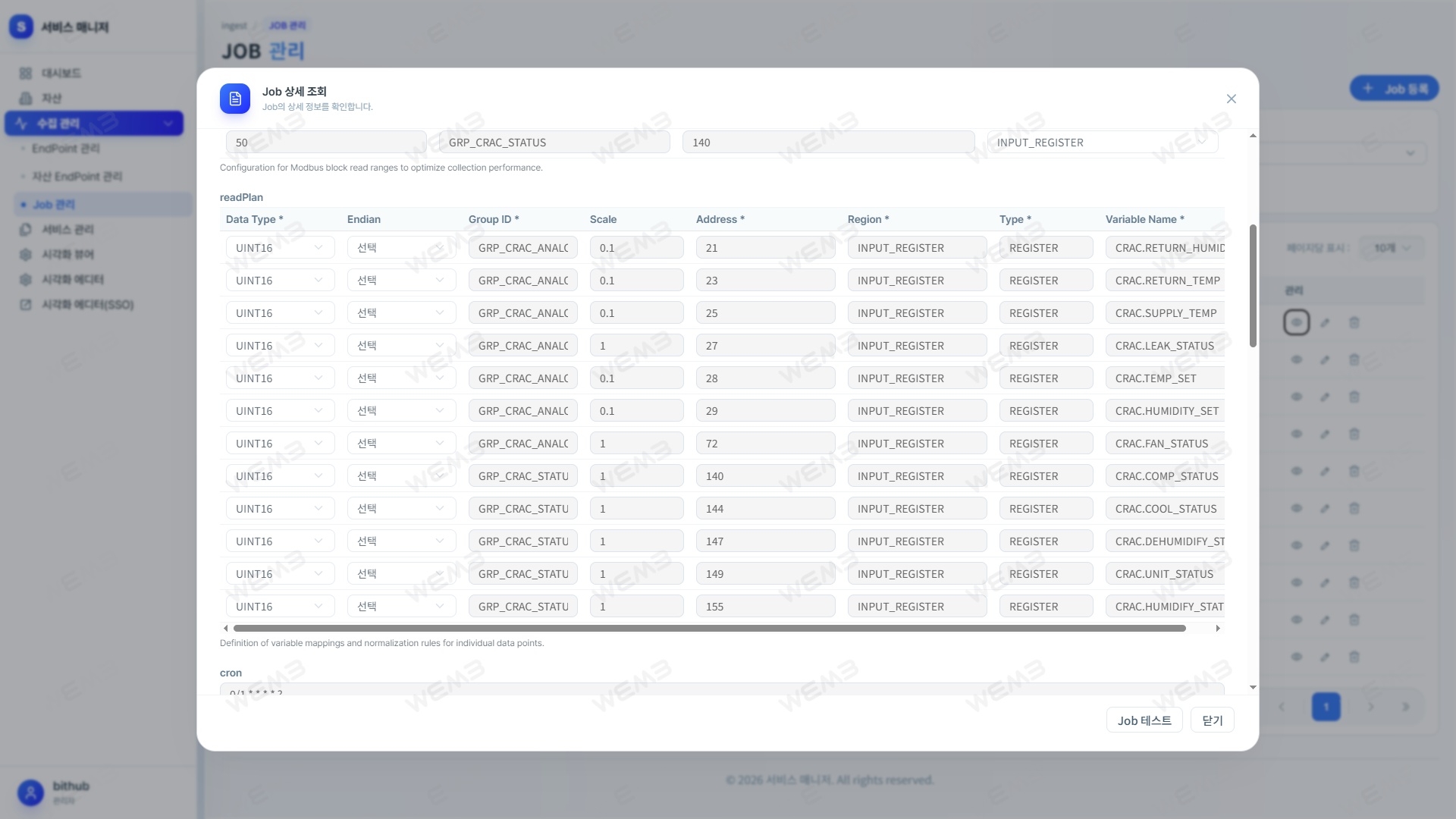Click the up arrow of the dialog's vertical scrollbar
The height and width of the screenshot is (819, 1456).
pyautogui.click(x=1253, y=136)
